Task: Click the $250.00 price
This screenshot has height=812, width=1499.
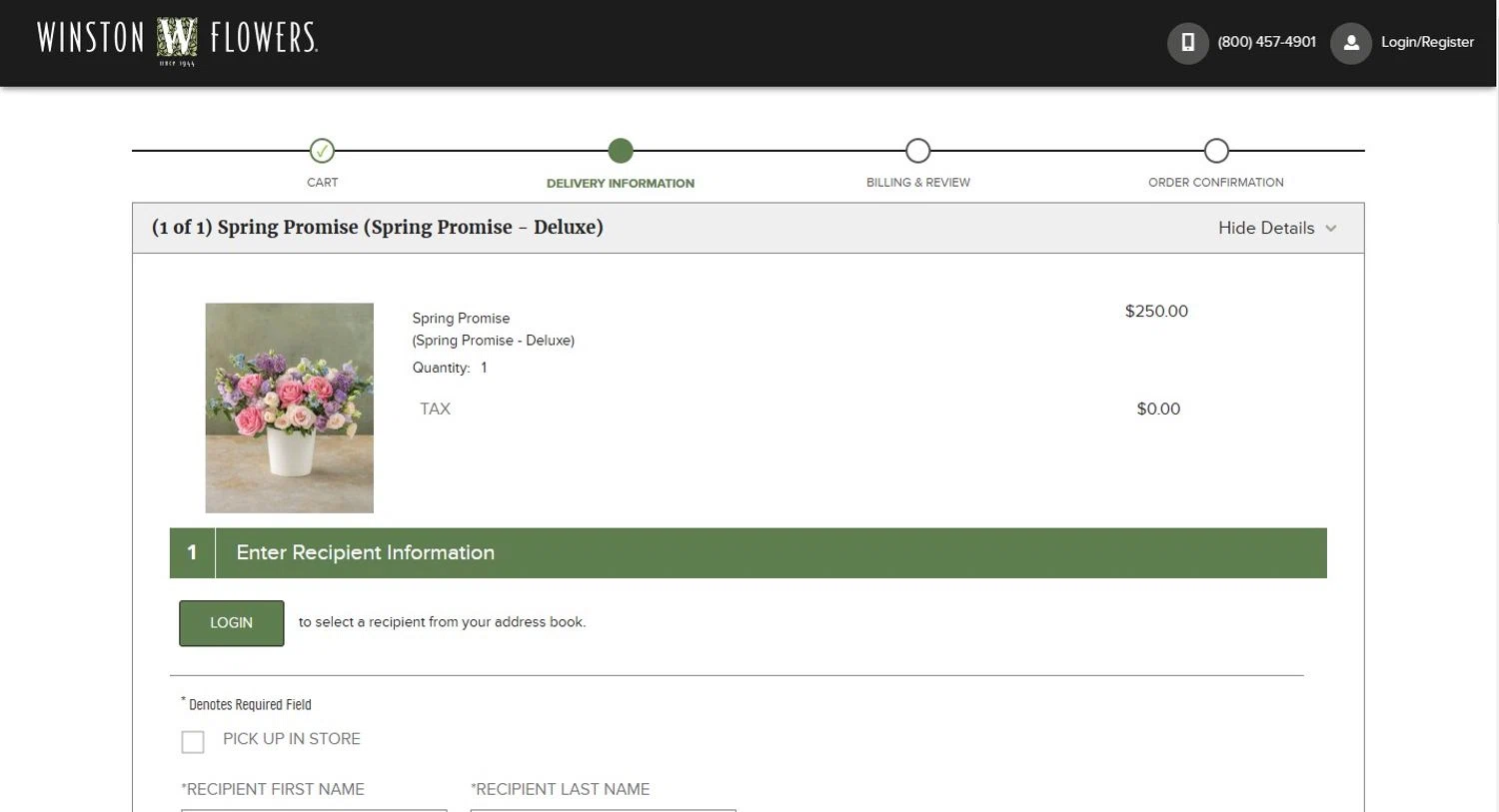Action: [x=1156, y=312]
